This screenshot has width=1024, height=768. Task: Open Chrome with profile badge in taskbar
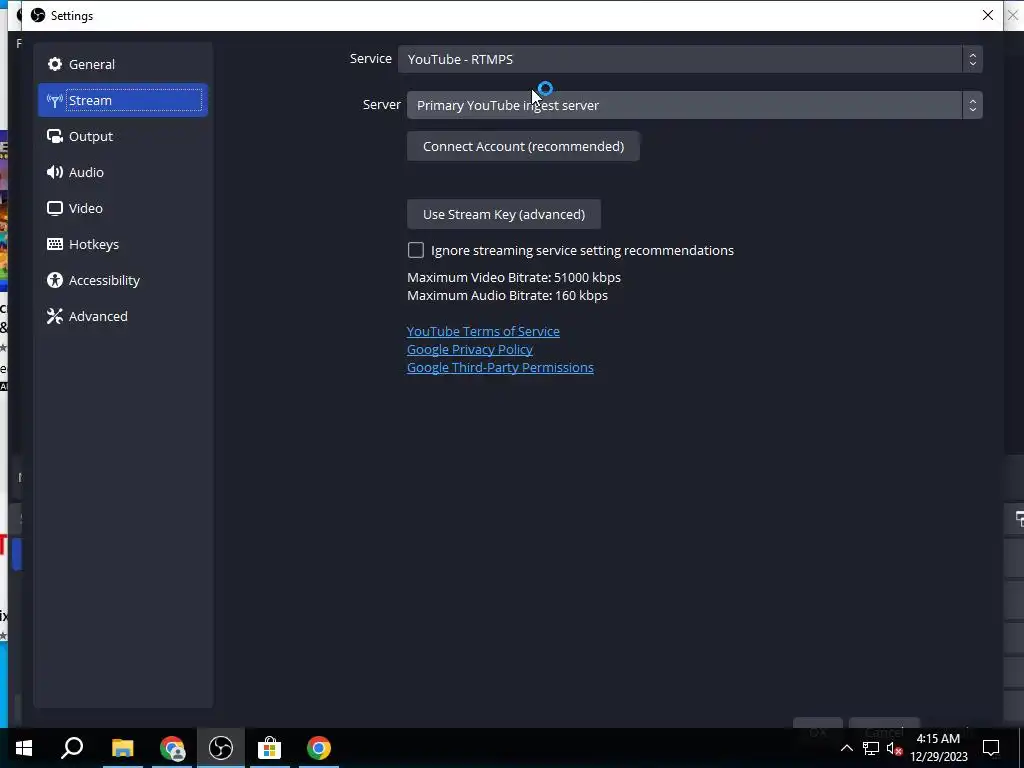pos(172,747)
